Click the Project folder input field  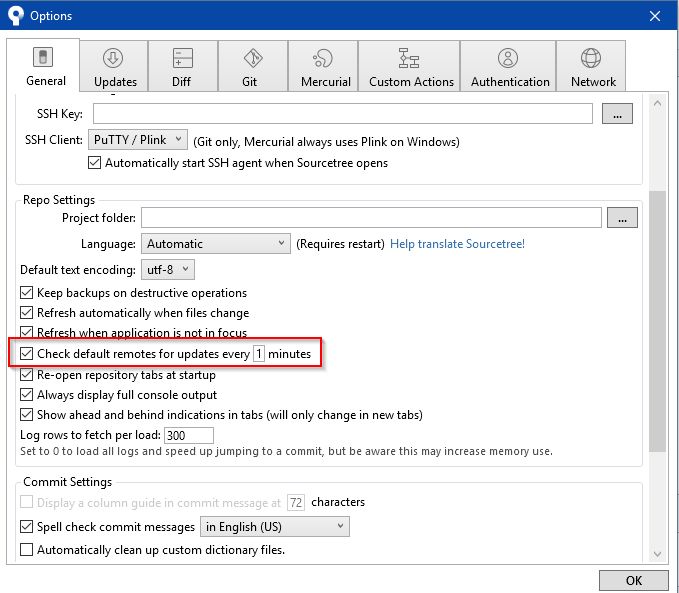[371, 217]
